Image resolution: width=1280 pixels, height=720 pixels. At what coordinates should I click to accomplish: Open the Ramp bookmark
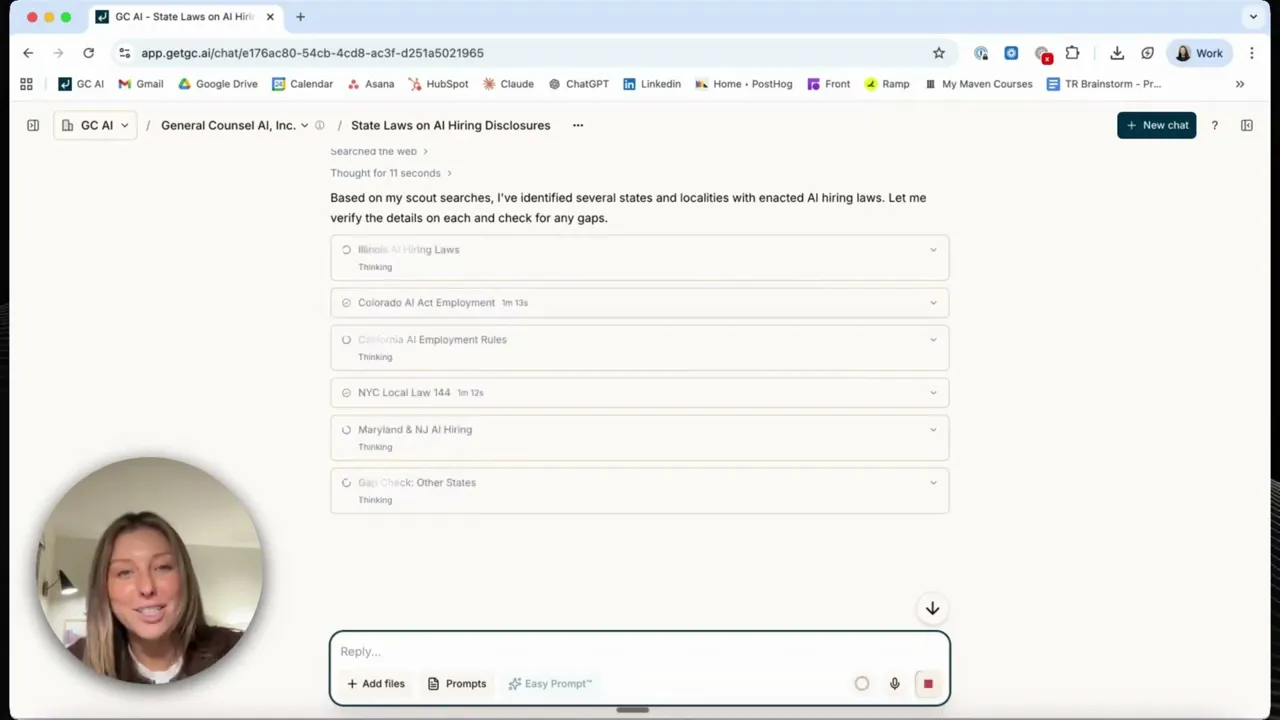click(x=887, y=84)
